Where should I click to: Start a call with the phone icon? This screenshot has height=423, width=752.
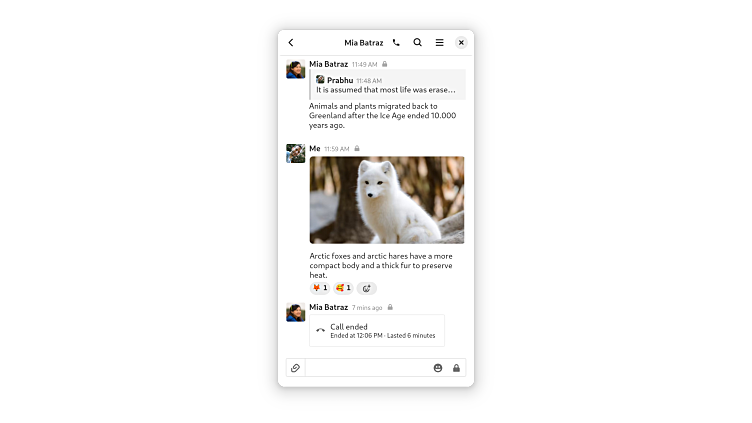396,43
